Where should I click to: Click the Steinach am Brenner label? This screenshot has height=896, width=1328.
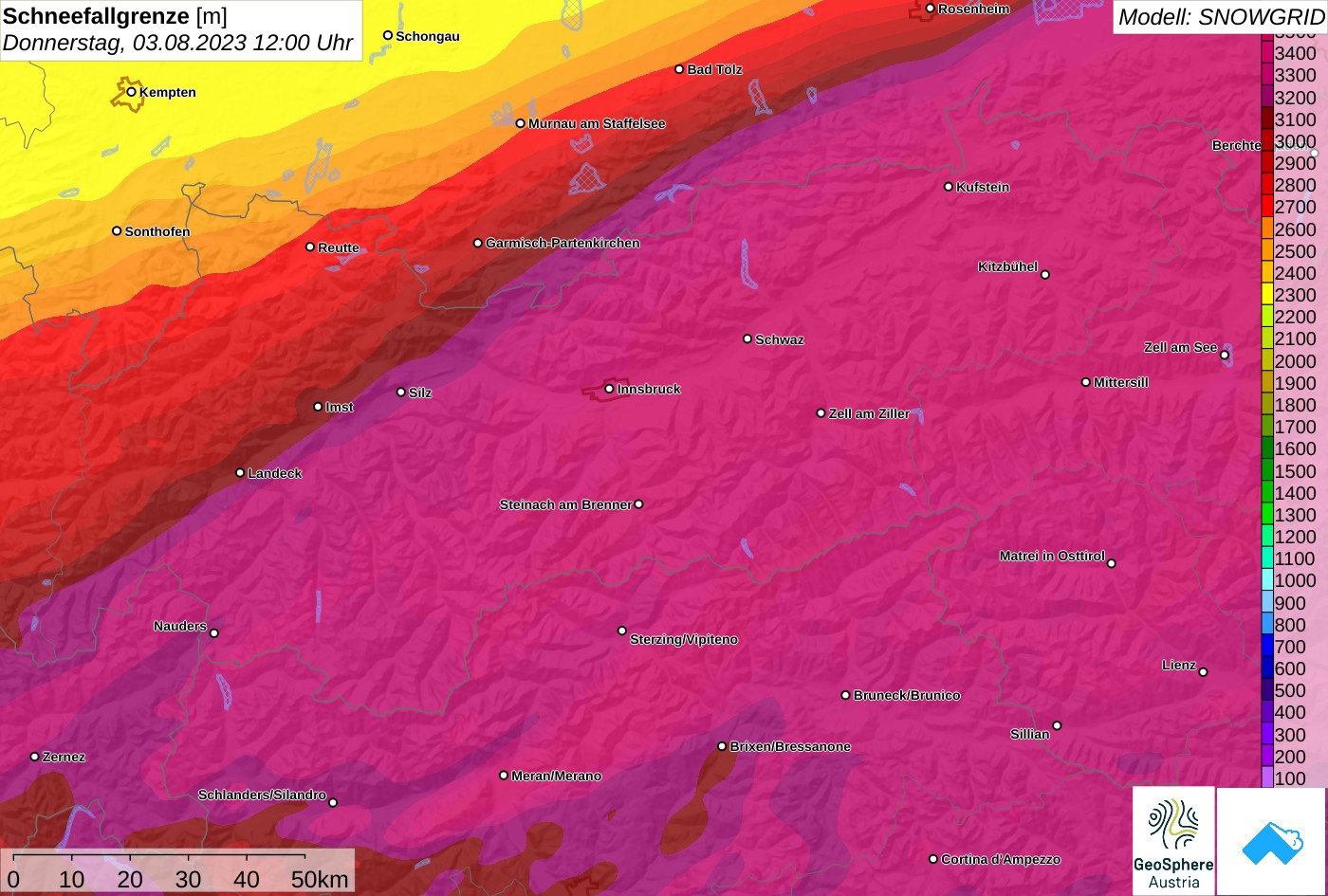coord(565,504)
